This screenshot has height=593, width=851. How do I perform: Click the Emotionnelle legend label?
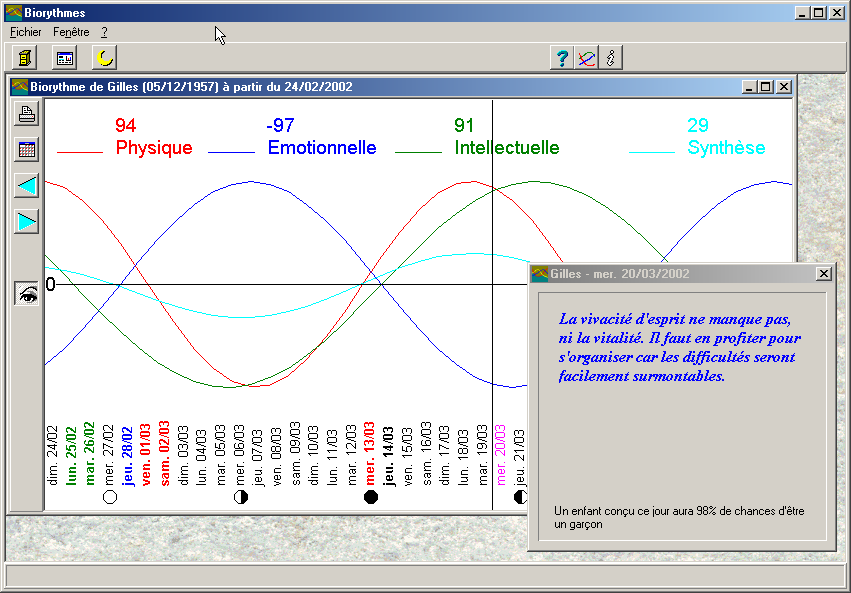click(x=322, y=148)
